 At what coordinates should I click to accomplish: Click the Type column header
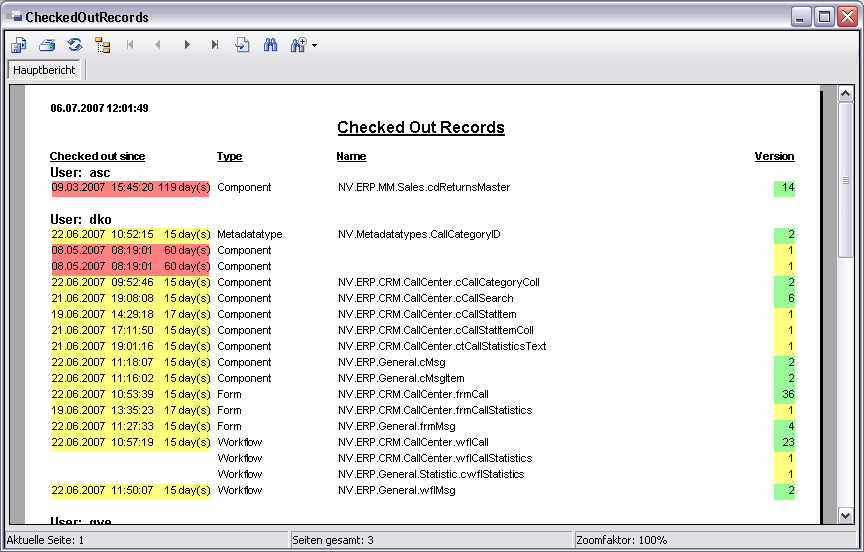(229, 156)
